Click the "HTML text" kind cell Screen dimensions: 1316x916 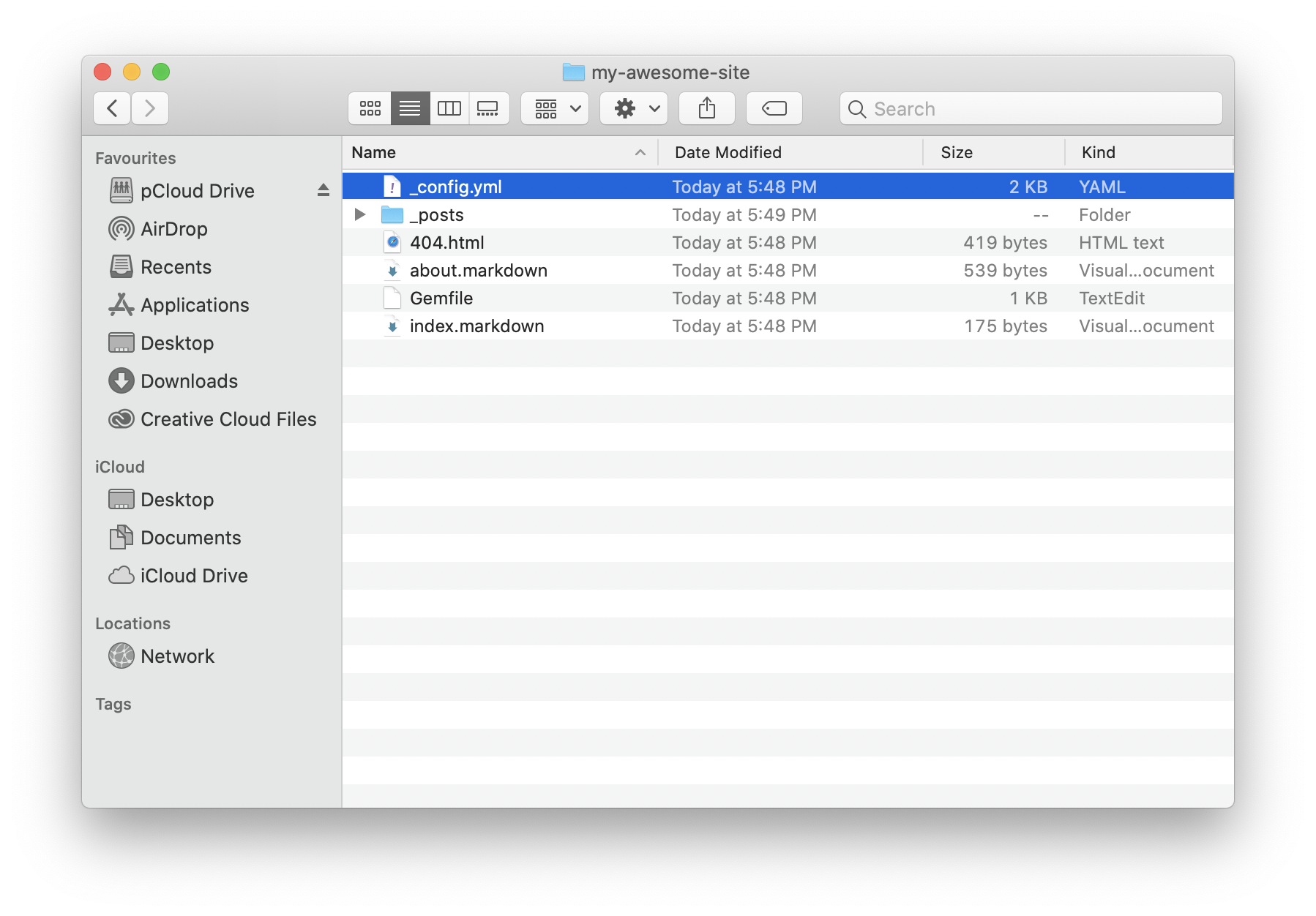(1121, 243)
